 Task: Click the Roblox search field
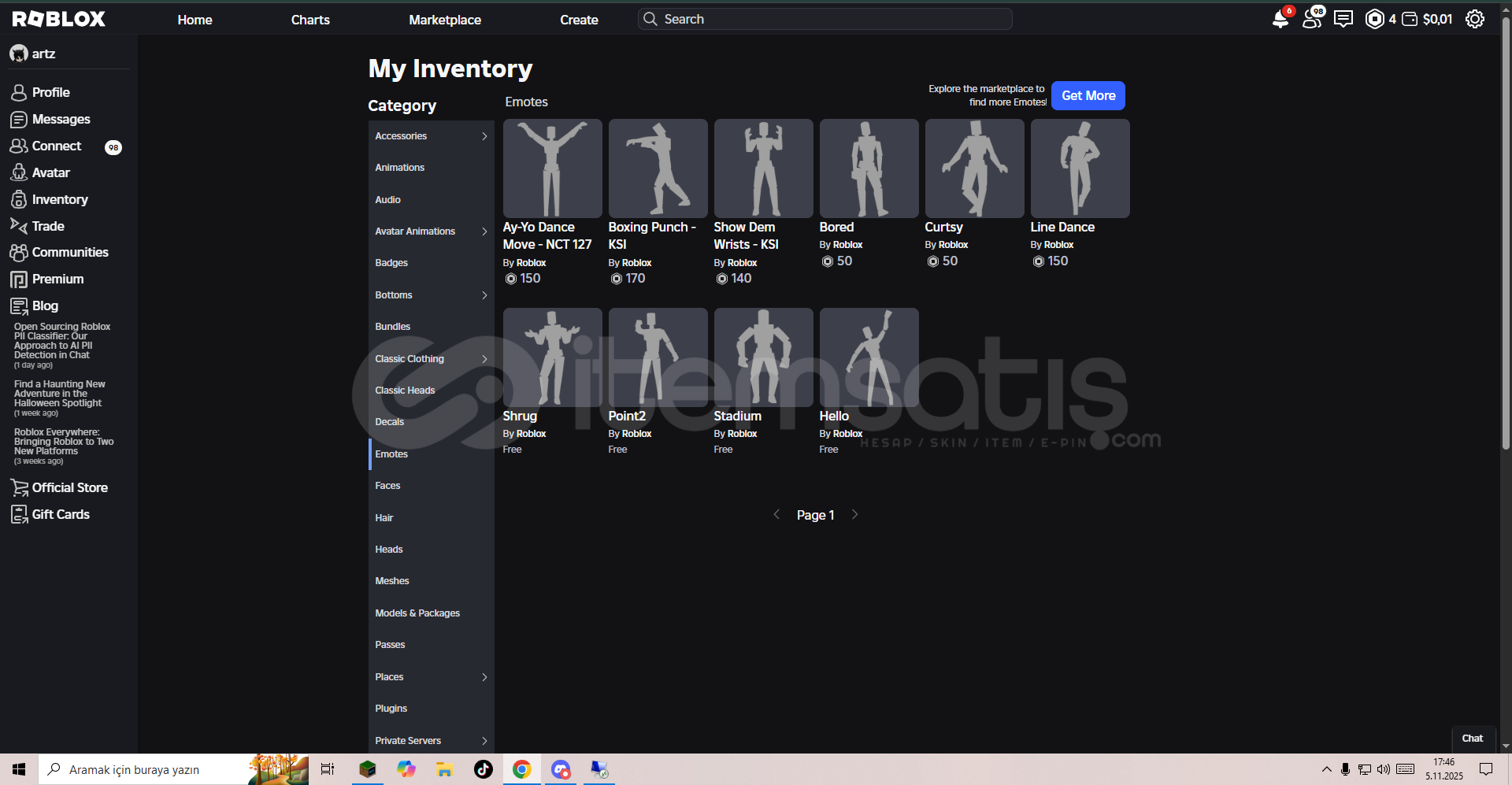(x=825, y=19)
